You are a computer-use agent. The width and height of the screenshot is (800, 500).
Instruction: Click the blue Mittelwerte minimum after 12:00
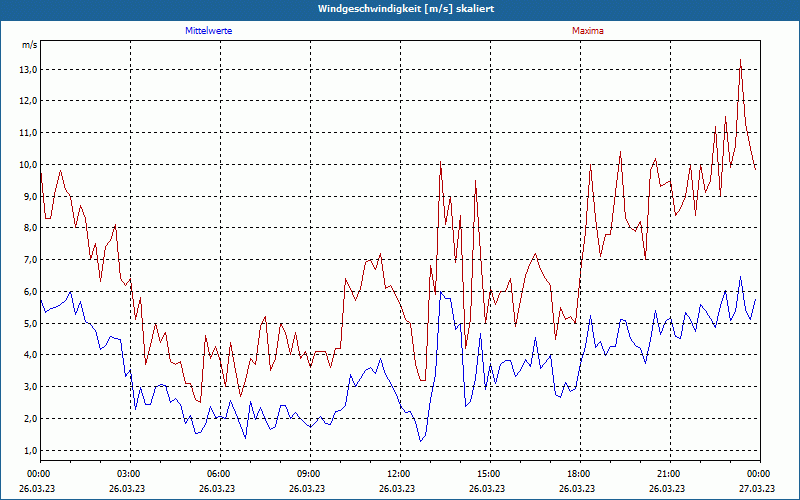pos(420,441)
